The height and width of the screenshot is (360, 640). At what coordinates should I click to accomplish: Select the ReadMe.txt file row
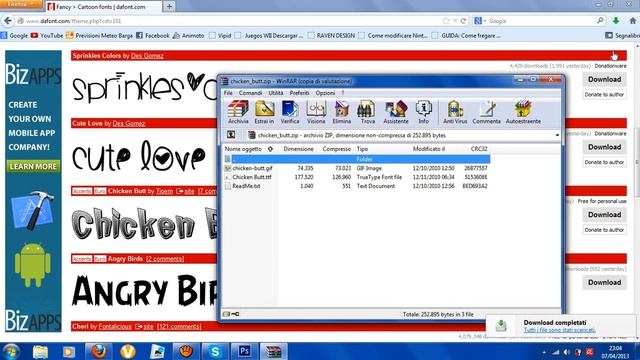click(x=357, y=186)
